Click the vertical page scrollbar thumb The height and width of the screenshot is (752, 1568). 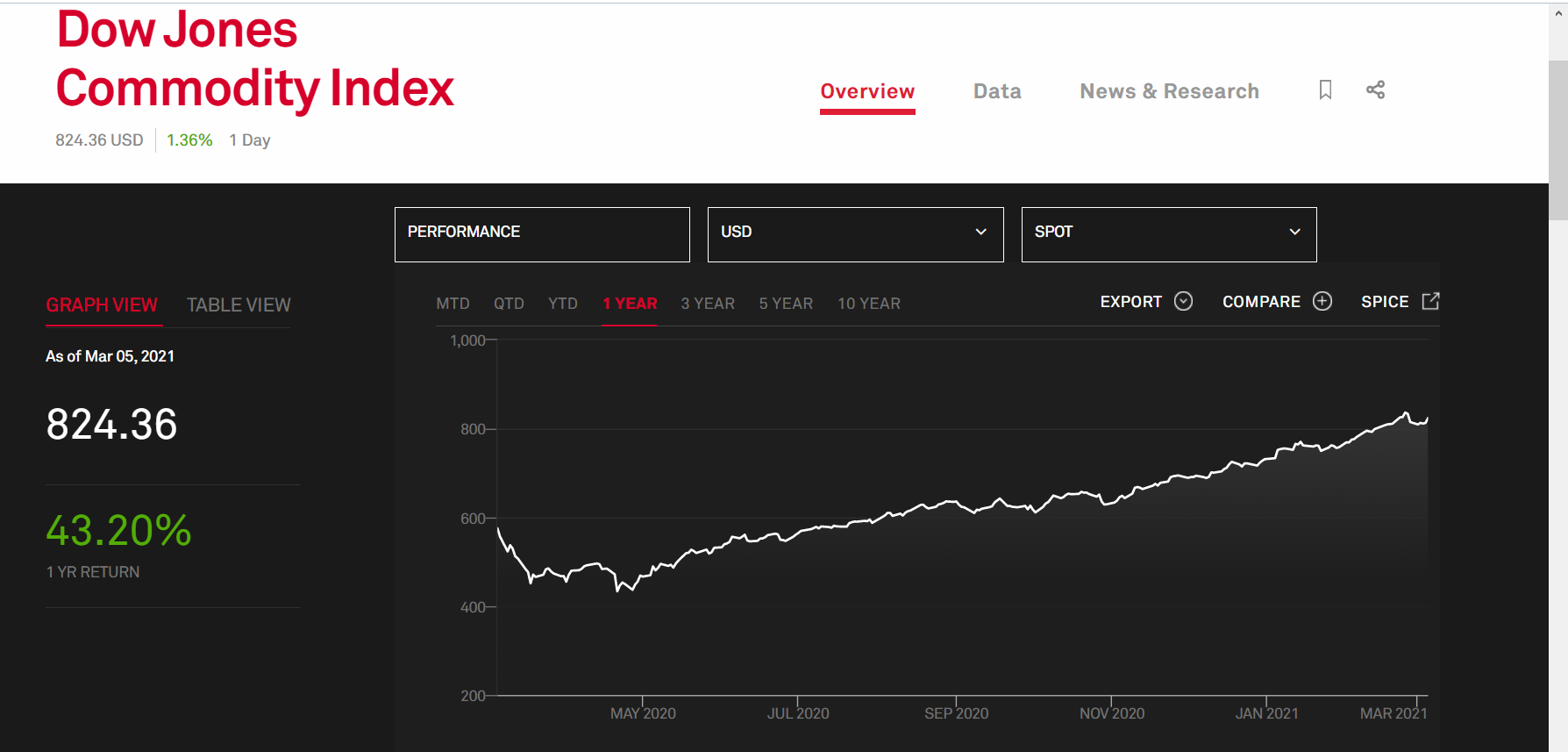tap(1558, 140)
